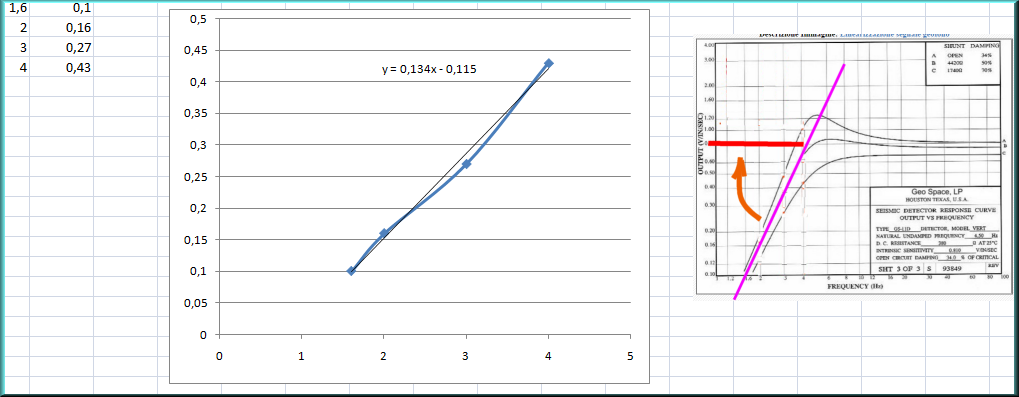Select the data point marker at x=1,6
The height and width of the screenshot is (397, 1019).
click(x=351, y=271)
